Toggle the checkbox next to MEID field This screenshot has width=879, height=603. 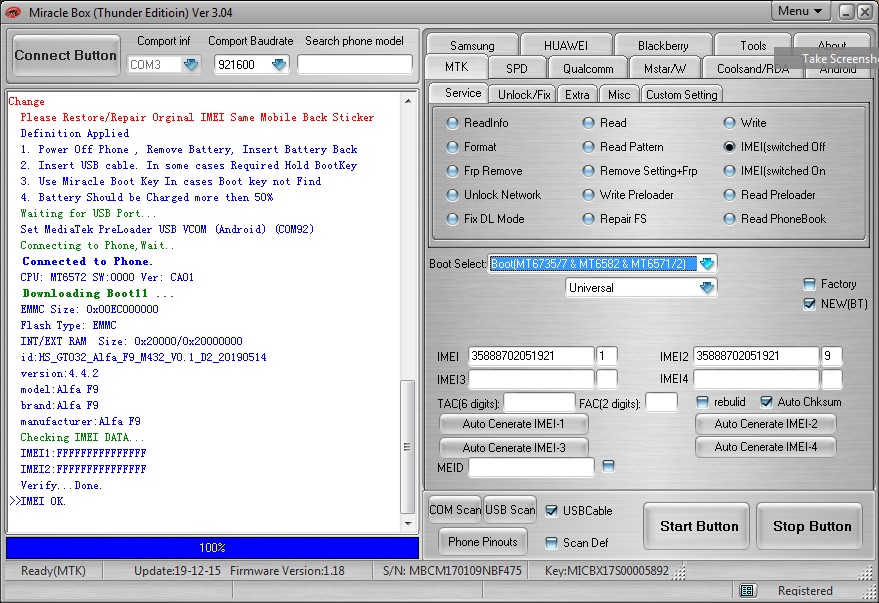pos(608,466)
